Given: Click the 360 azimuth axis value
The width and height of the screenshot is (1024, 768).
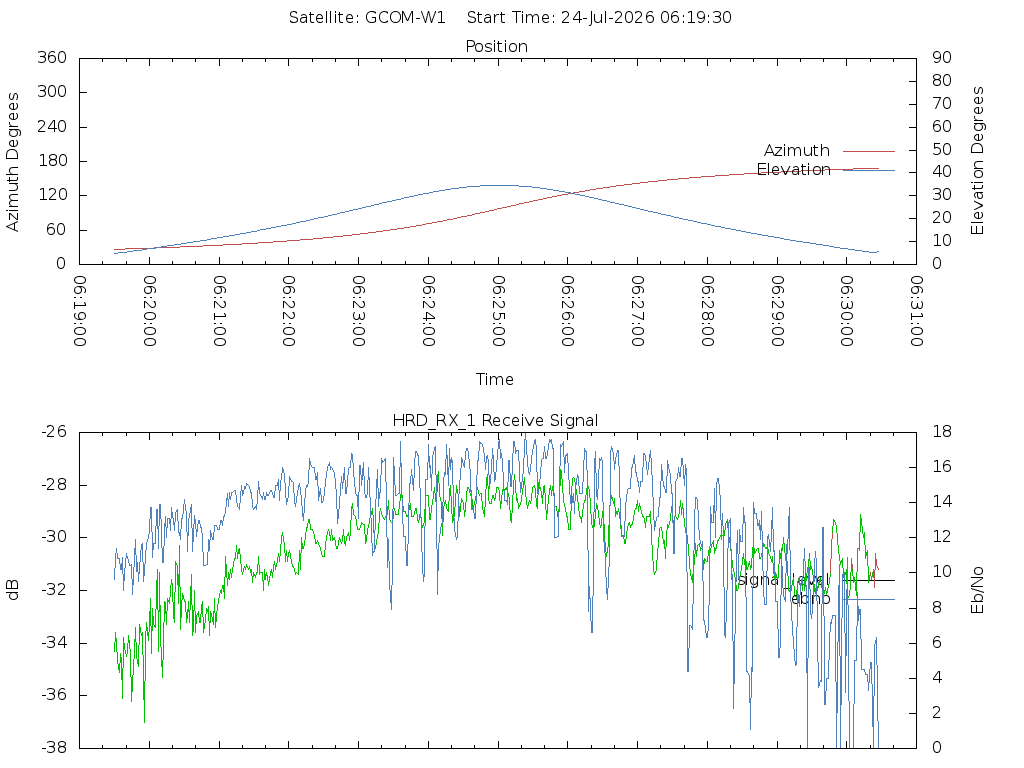Looking at the screenshot, I should click(x=52, y=57).
